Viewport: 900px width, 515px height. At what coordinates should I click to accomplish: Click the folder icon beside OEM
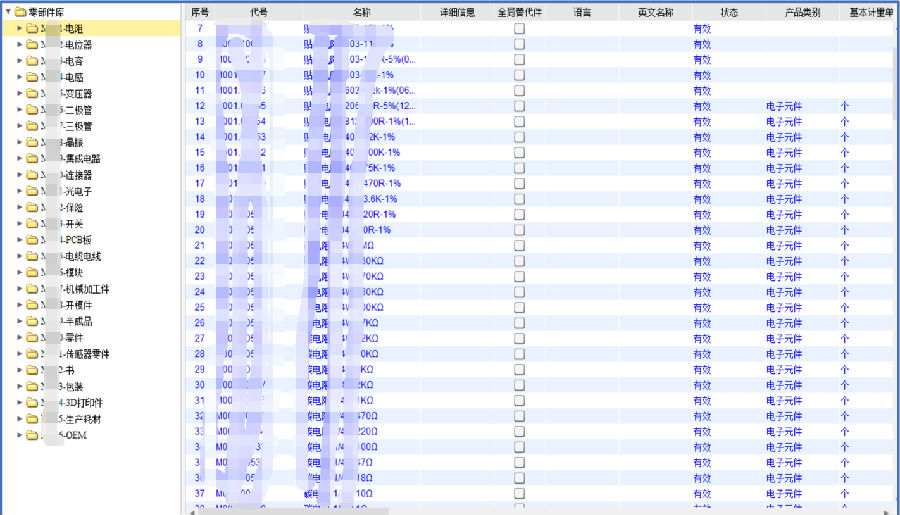point(32,435)
